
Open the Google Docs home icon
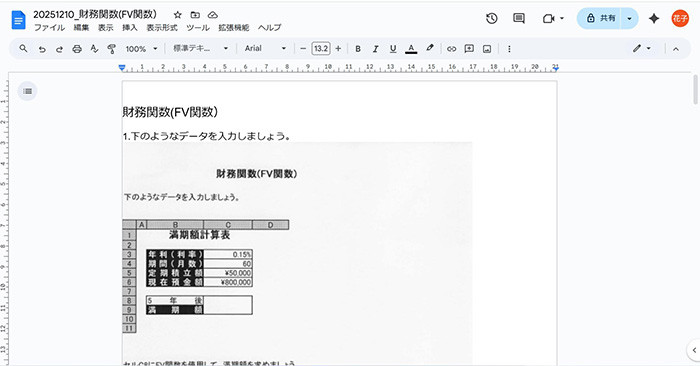click(x=18, y=20)
